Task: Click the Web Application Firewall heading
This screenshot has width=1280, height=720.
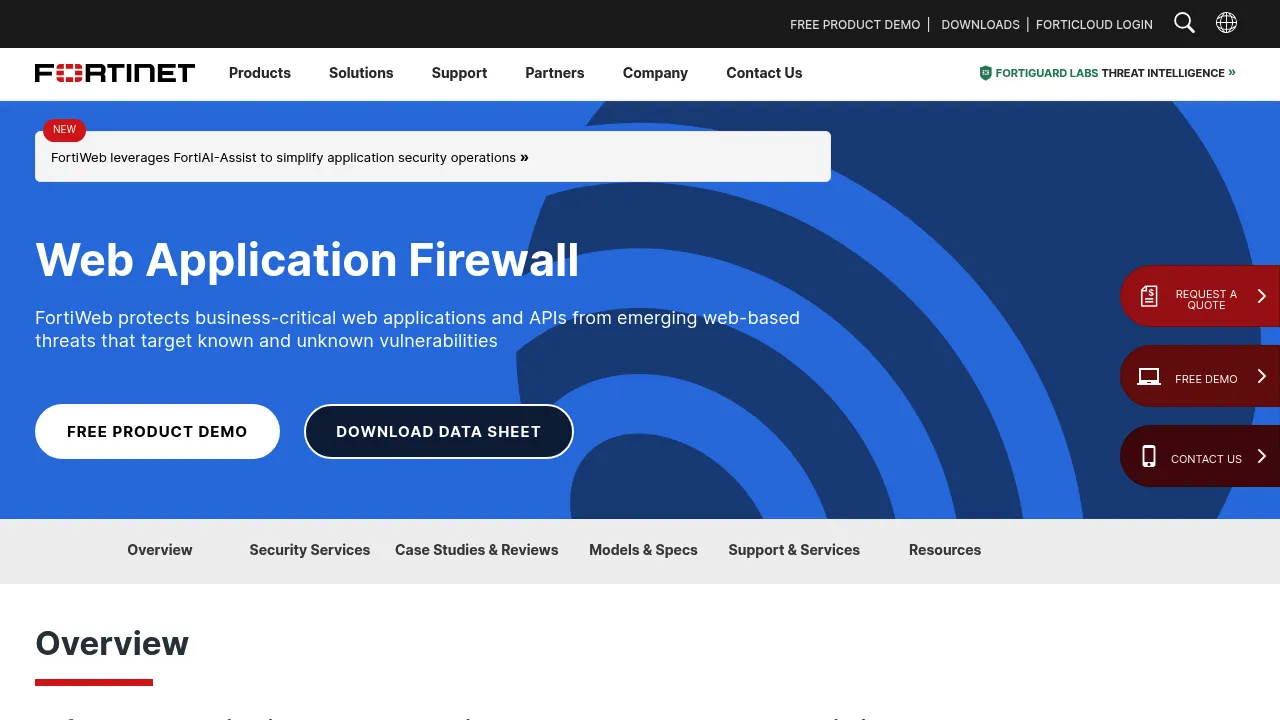Action: click(x=307, y=260)
